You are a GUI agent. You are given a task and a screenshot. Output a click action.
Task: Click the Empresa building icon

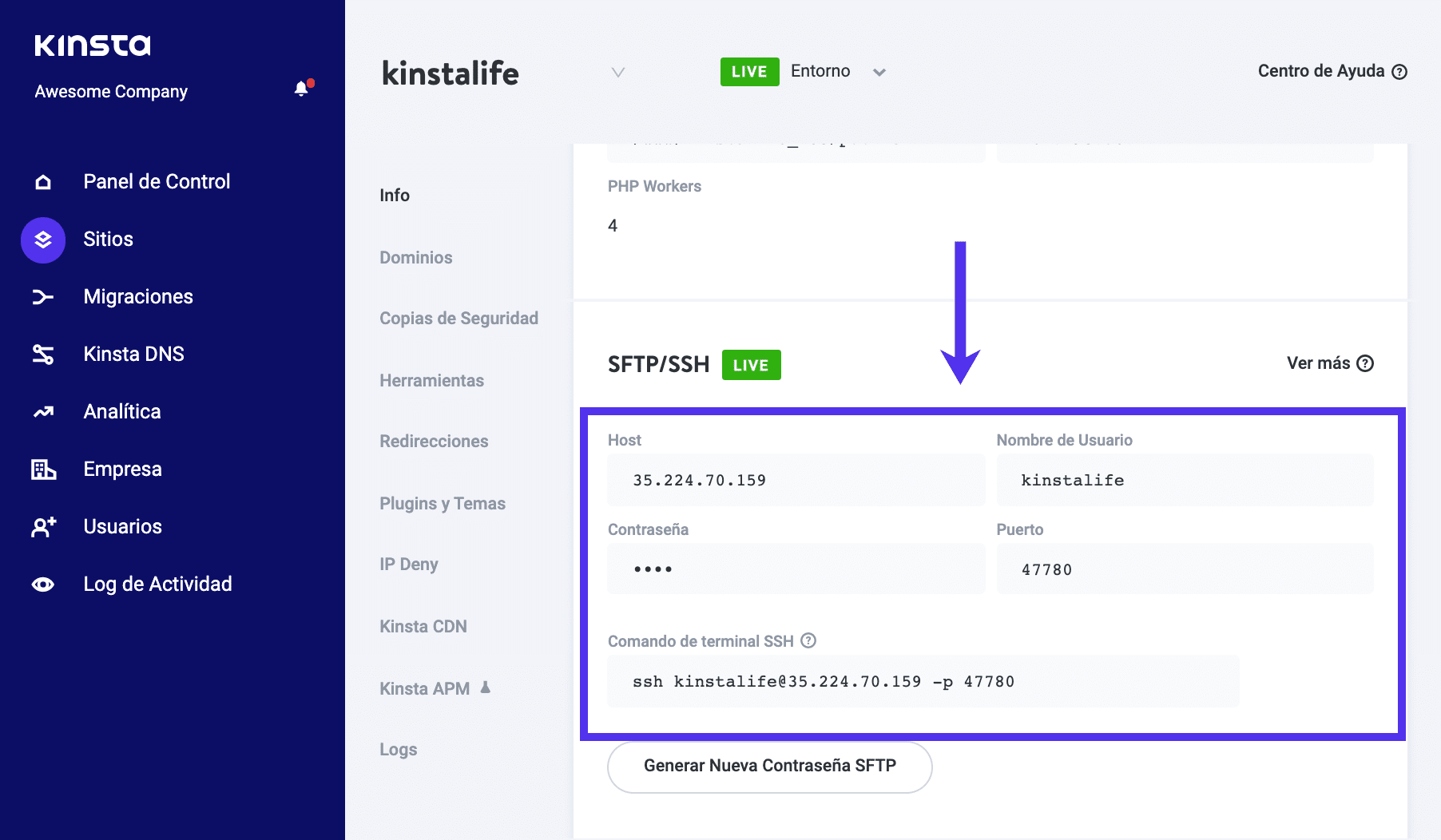[43, 470]
